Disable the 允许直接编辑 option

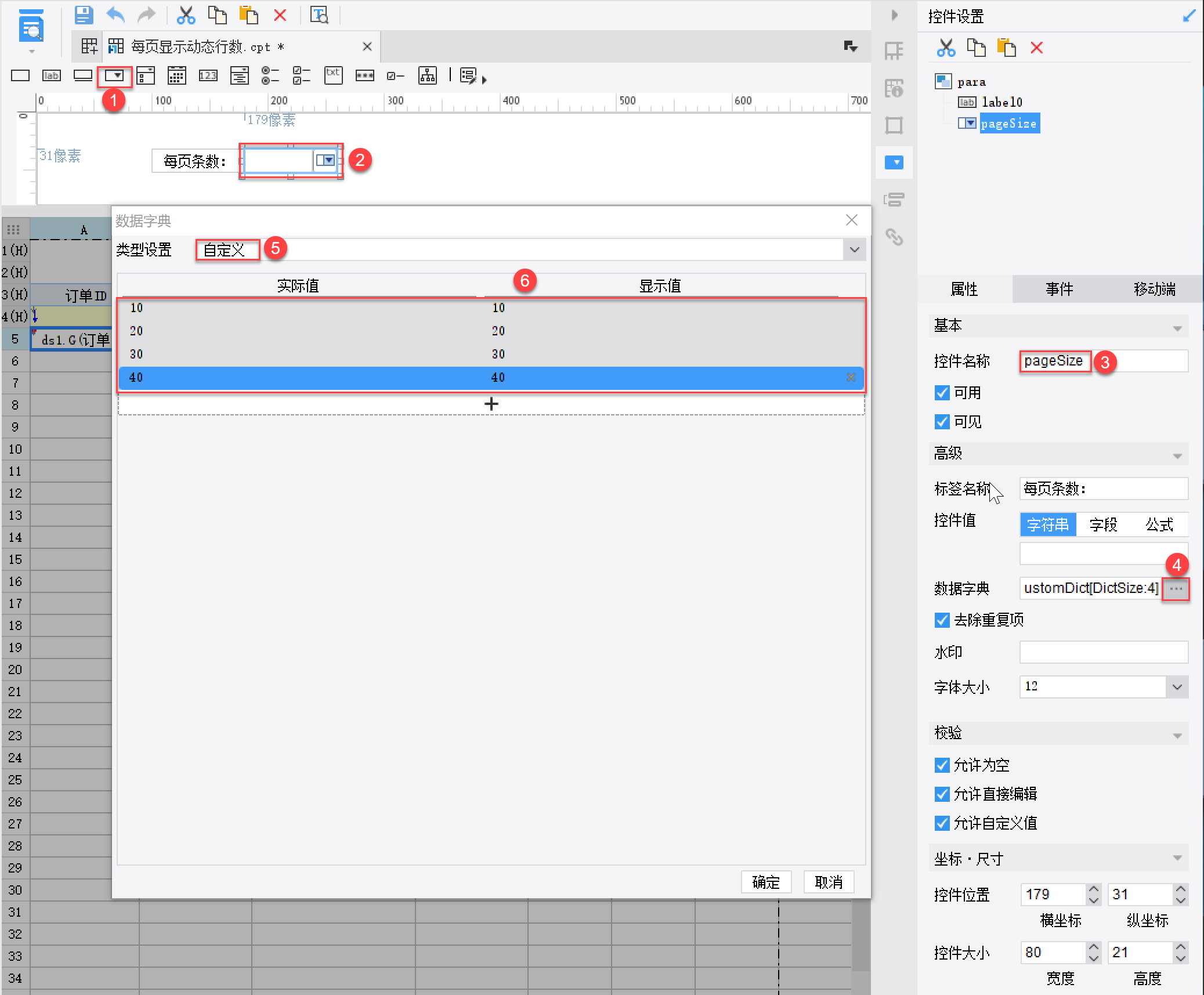[942, 794]
